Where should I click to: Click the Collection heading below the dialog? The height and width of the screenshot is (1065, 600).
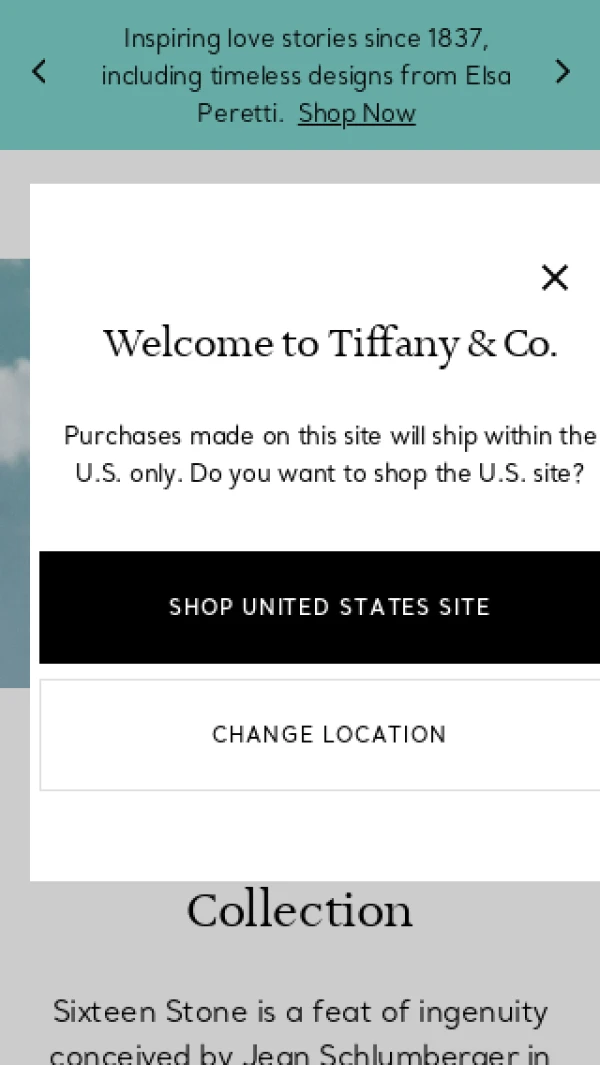299,910
